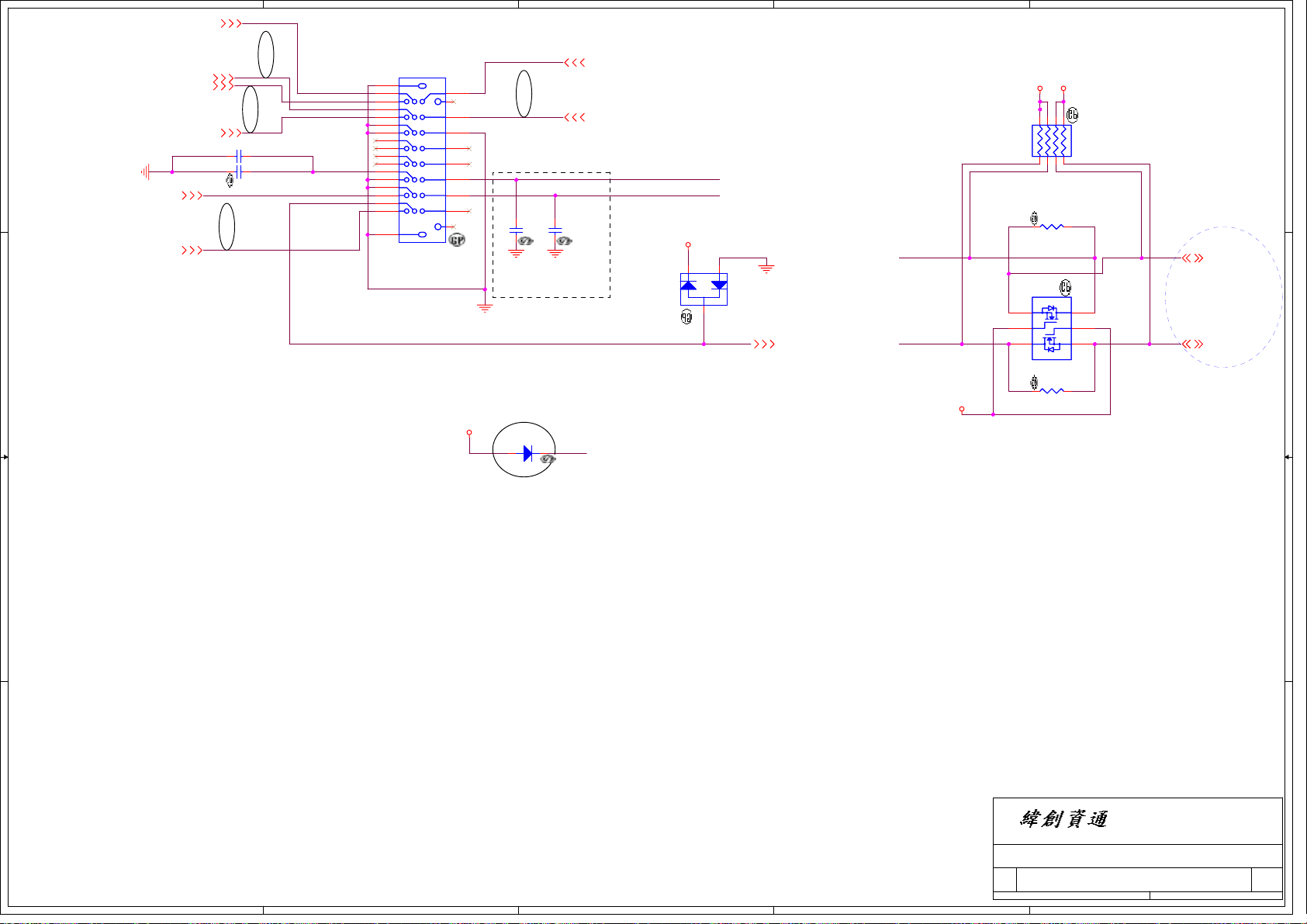Click the upper off-page connector right of switch block
Image resolution: width=1307 pixels, height=924 pixels.
pyautogui.click(x=575, y=62)
